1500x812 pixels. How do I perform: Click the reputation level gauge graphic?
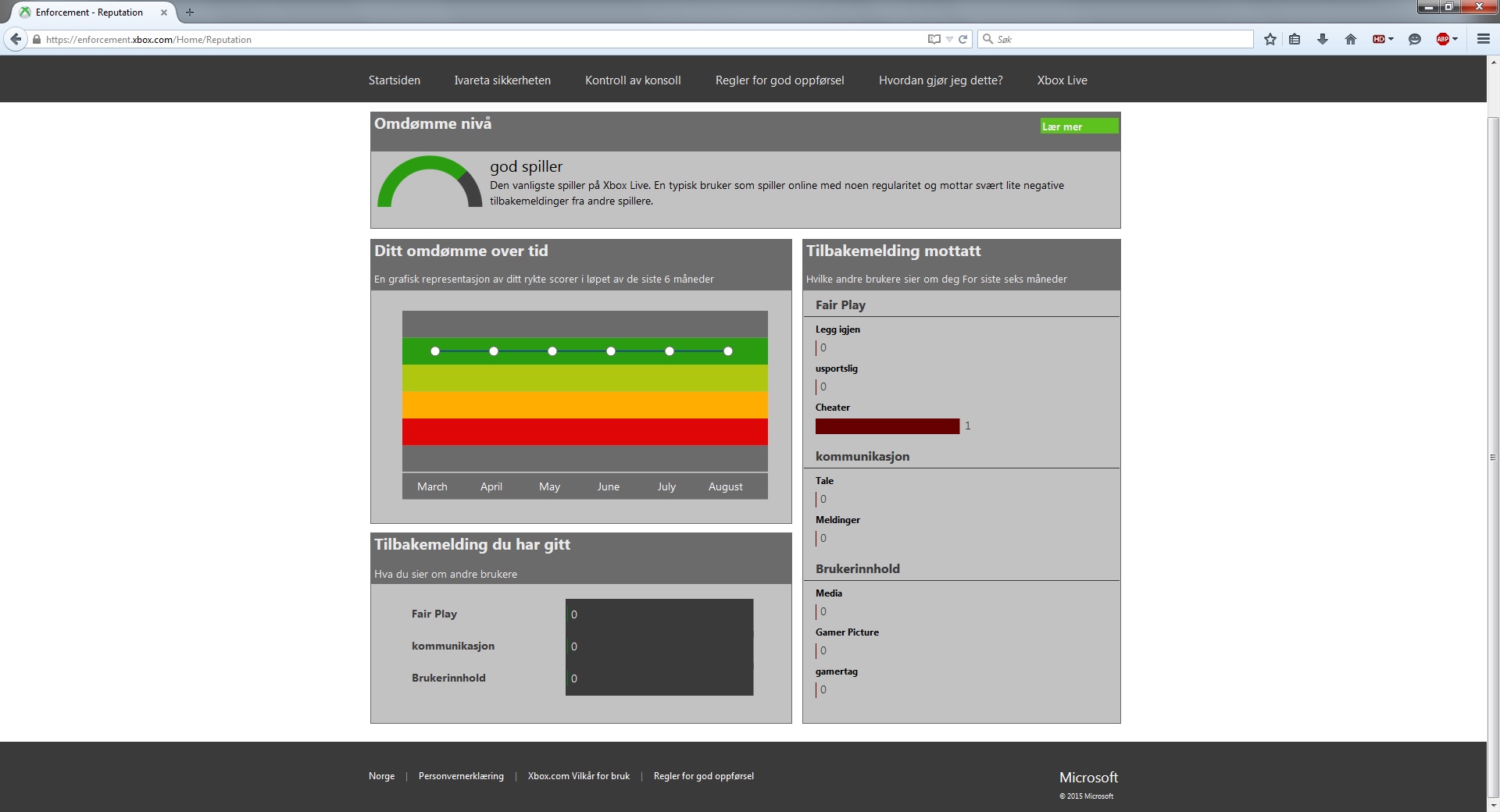coord(430,182)
